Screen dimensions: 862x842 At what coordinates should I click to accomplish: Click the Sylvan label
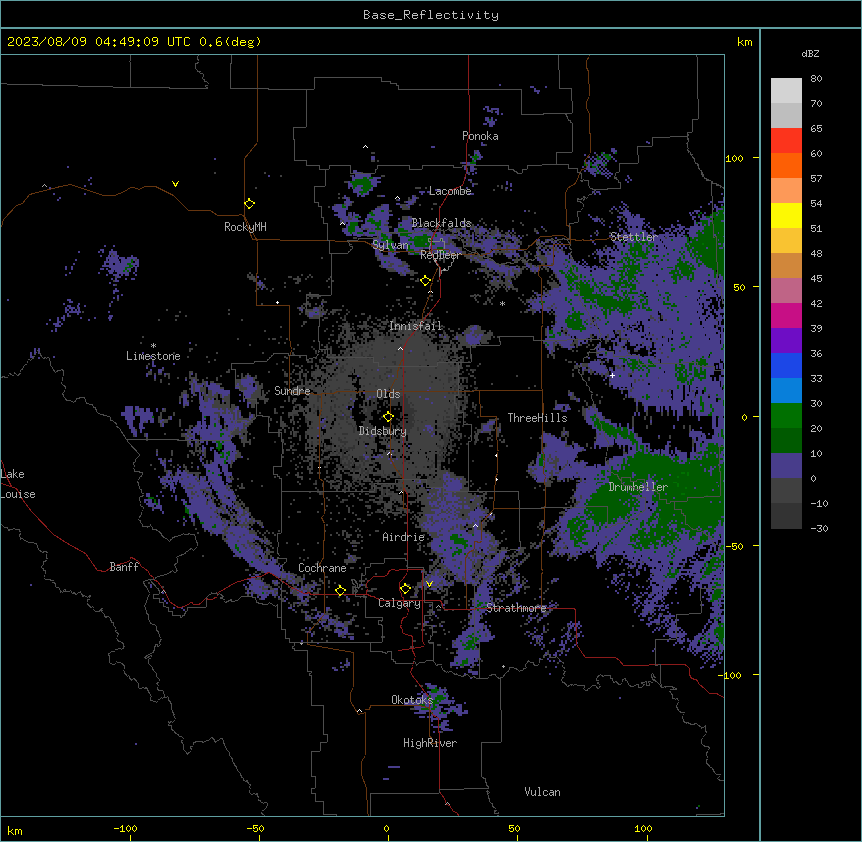coord(390,245)
